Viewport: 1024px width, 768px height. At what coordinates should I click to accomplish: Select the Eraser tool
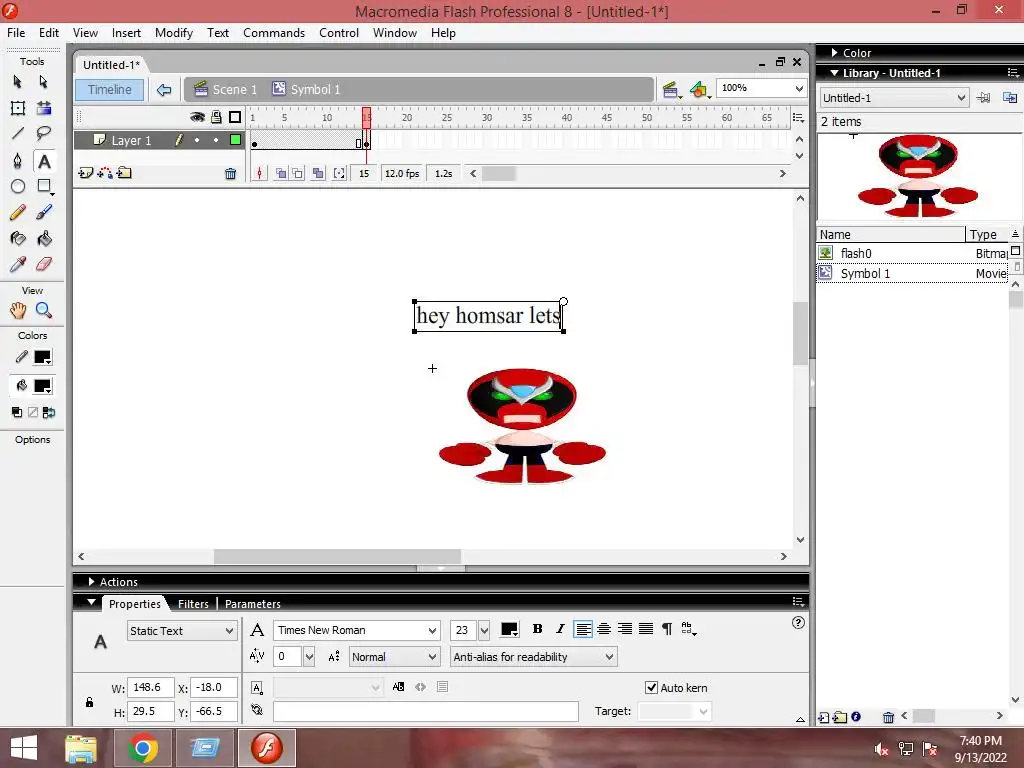click(x=44, y=264)
